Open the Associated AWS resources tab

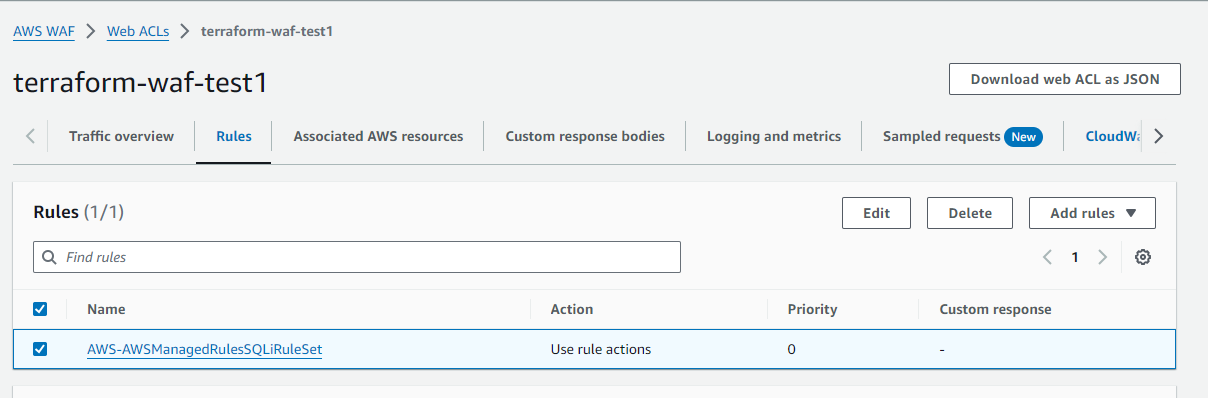coord(378,136)
